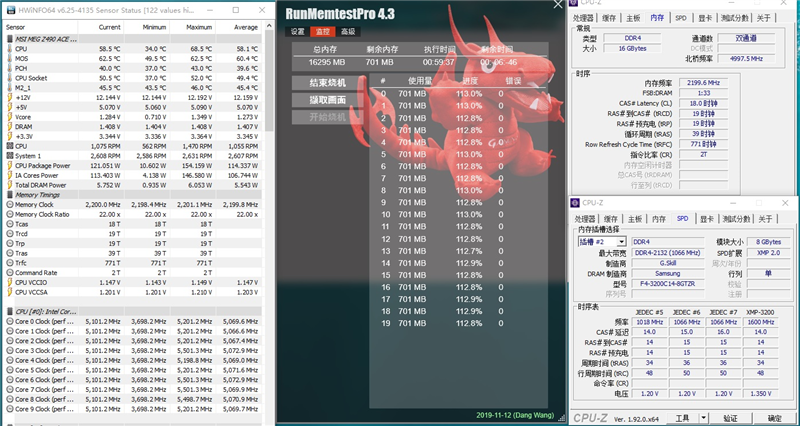Image resolution: width=800 pixels, height=426 pixels.
Task: Click HWiNFO scrollbar up arrow
Action: click(x=269, y=26)
